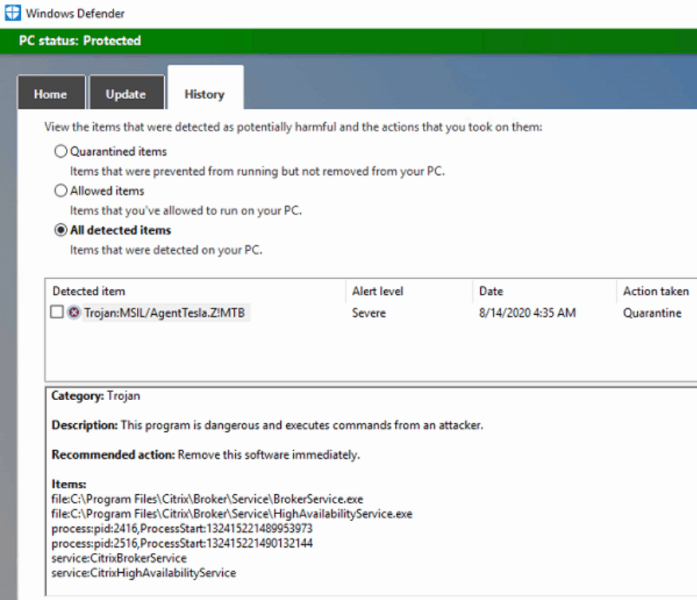Click the process pid:2516 line
Image resolution: width=697 pixels, height=600 pixels.
[x=182, y=543]
